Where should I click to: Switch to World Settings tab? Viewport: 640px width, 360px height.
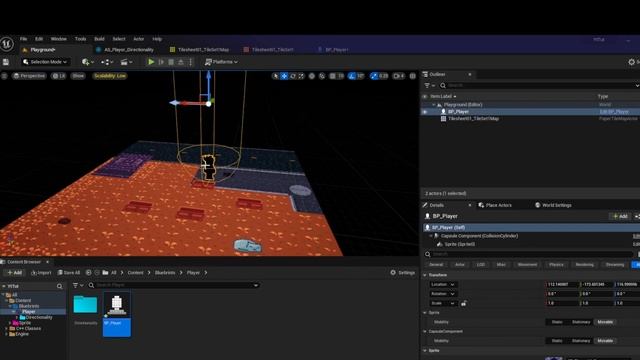click(553, 205)
